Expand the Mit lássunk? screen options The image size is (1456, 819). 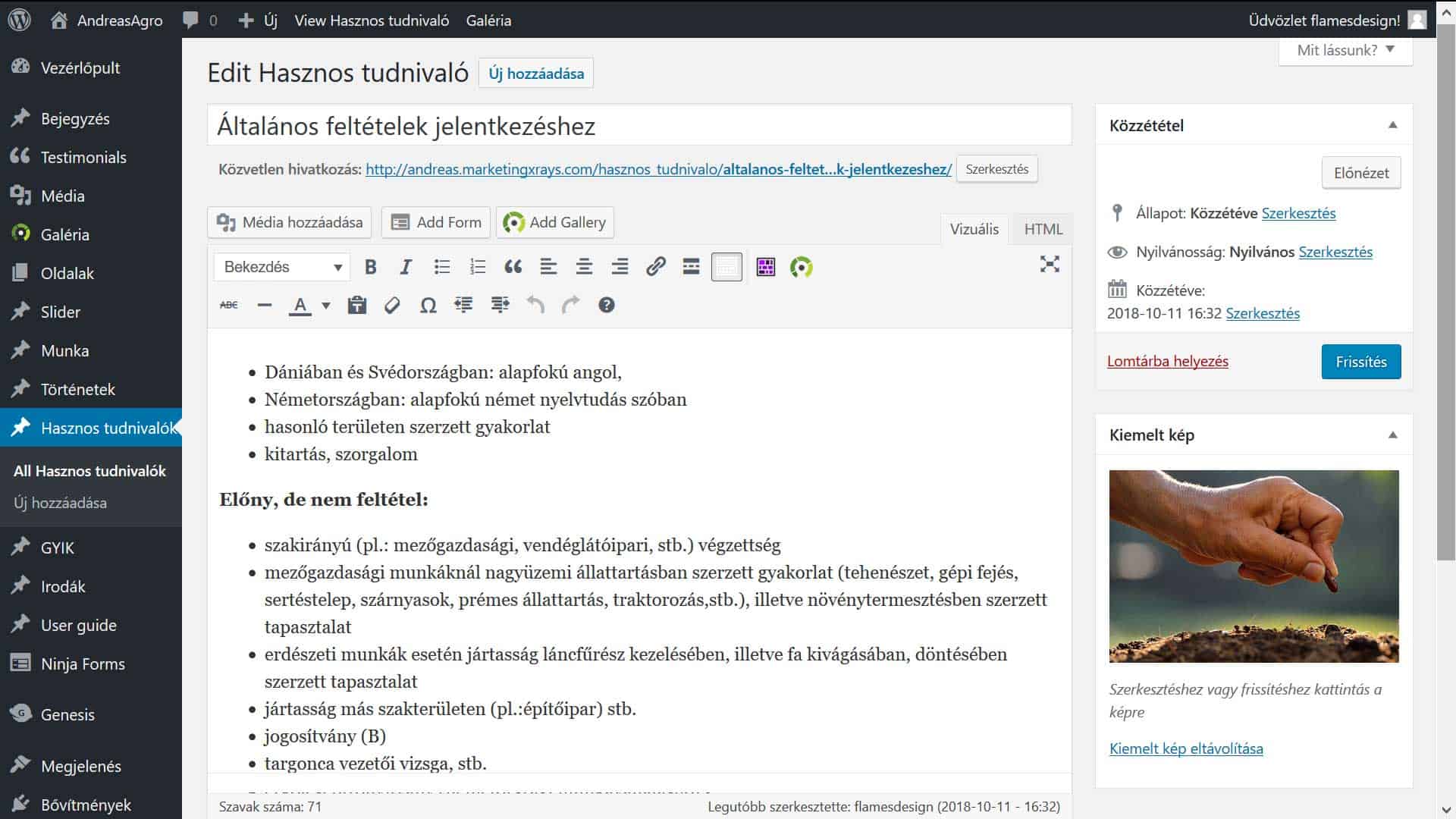click(x=1345, y=50)
